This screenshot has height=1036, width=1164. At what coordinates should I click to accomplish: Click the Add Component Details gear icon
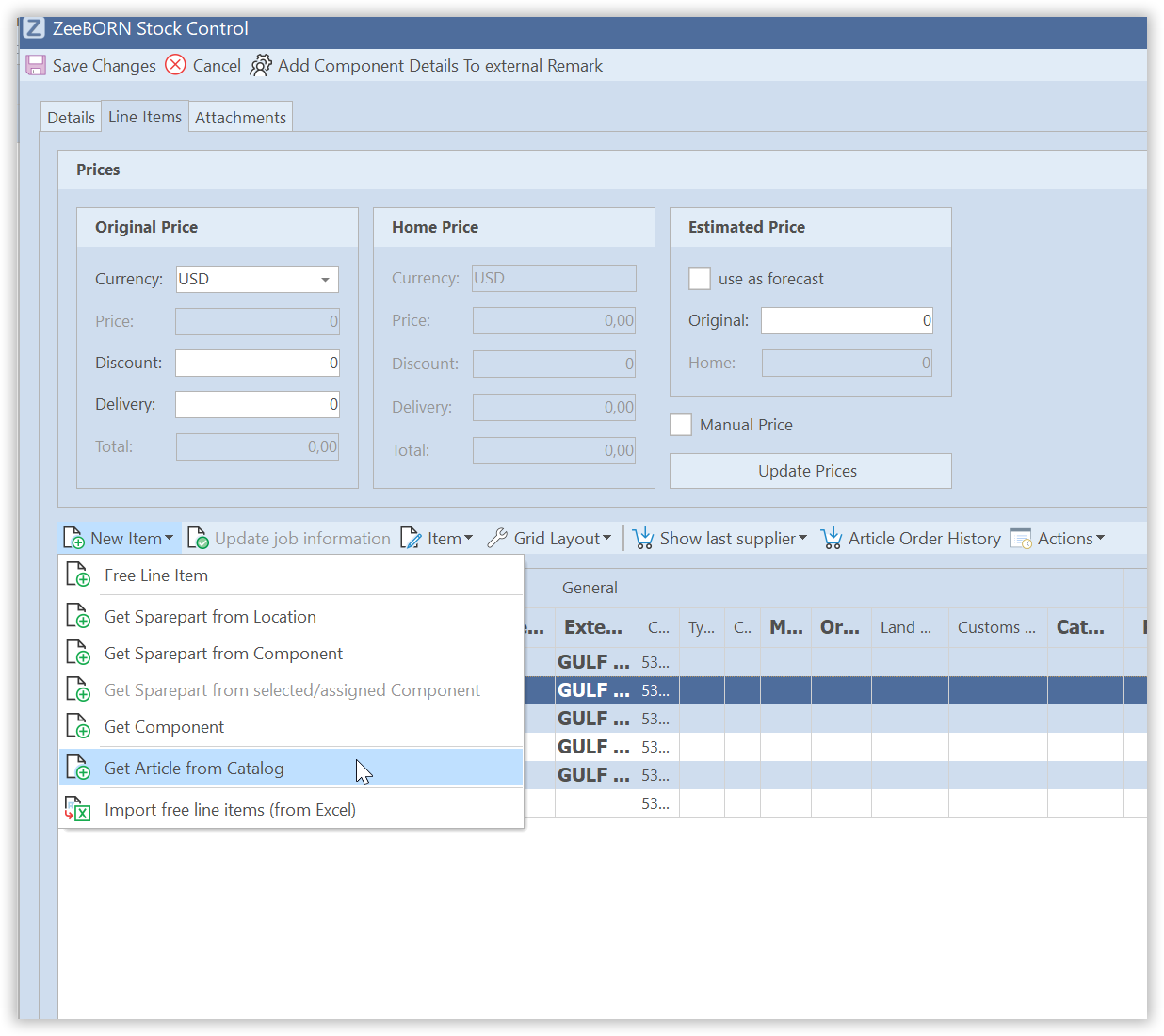pos(260,65)
